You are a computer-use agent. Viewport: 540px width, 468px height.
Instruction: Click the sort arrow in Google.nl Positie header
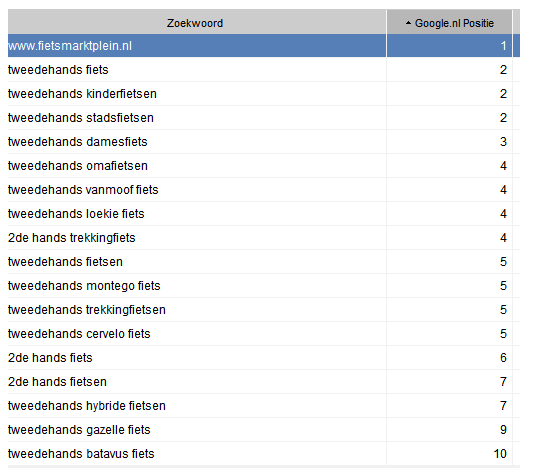click(x=408, y=23)
